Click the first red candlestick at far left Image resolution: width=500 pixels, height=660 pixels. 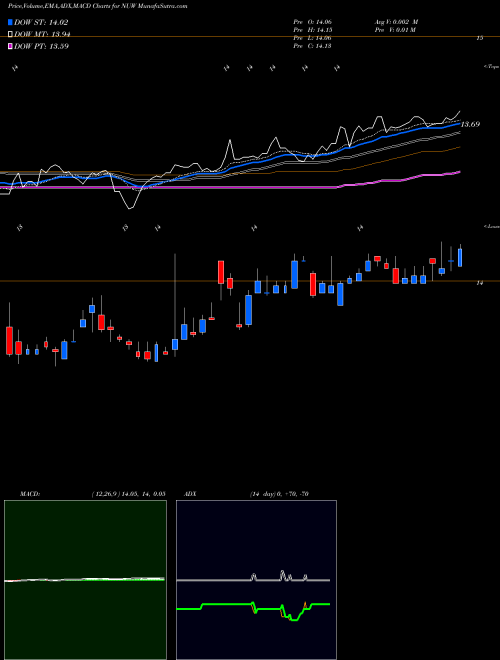pyautogui.click(x=9, y=341)
